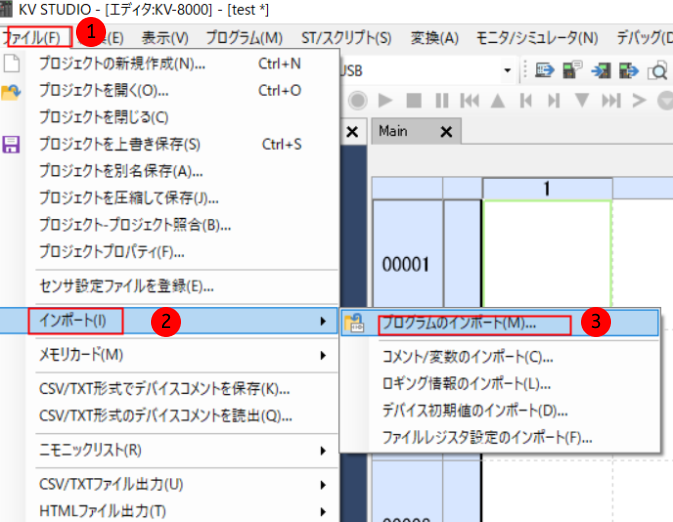Choose ロギング情報のインポート(L)... submenu entry
The image size is (673, 522).
(x=500, y=384)
